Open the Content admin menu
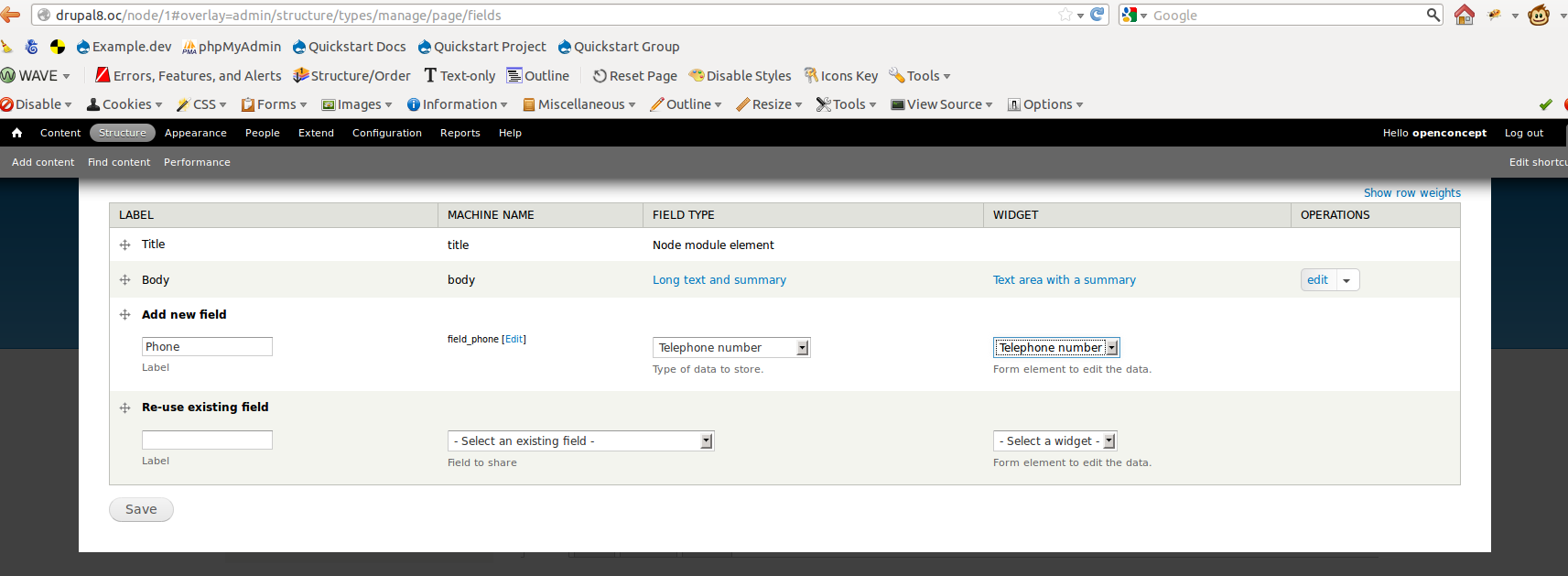The width and height of the screenshot is (1568, 576). 60,133
